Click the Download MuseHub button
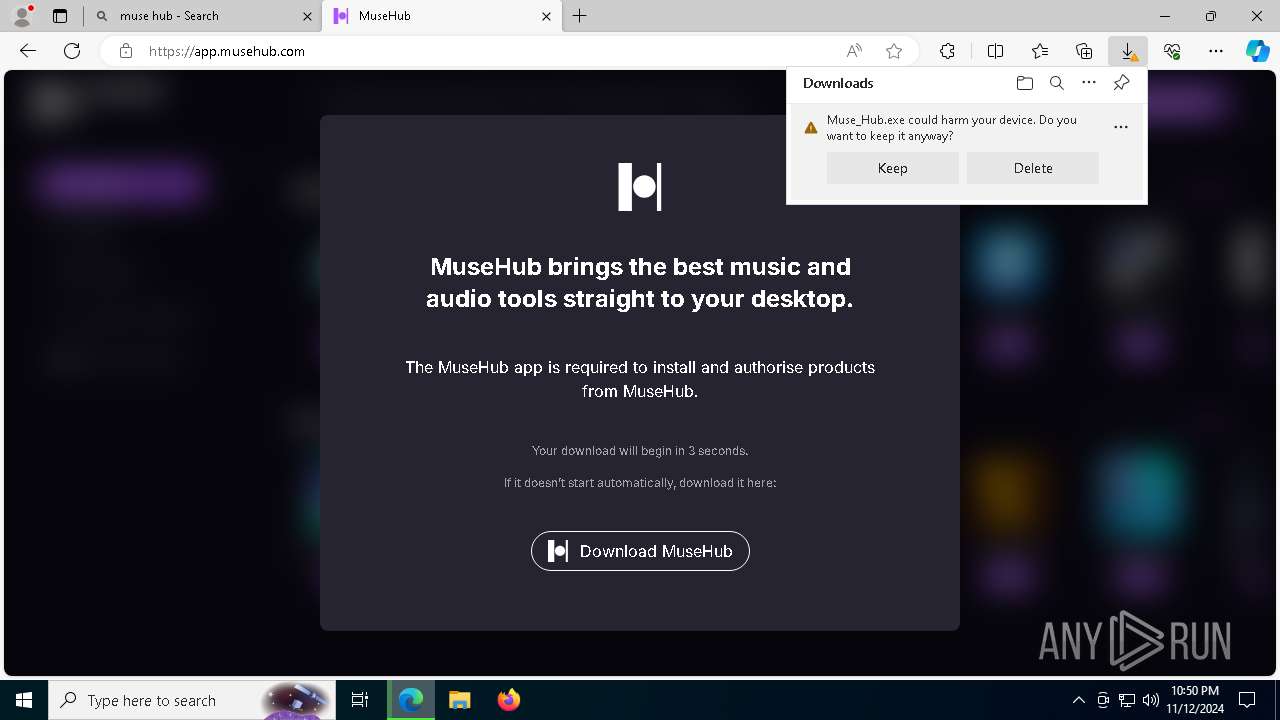The image size is (1280, 720). (640, 551)
